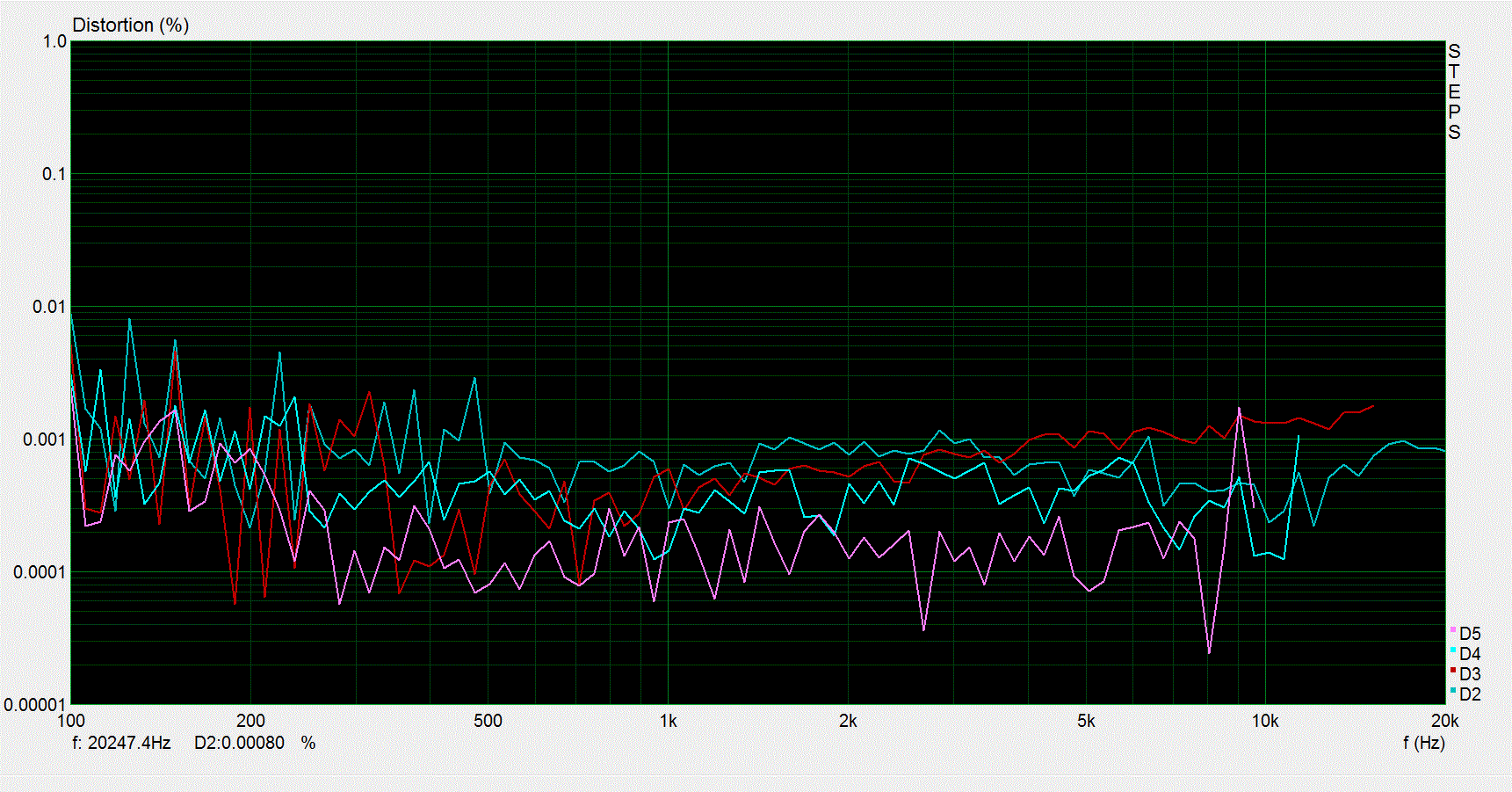The image size is (1512, 792).
Task: Click the 200 frequency tick label
Action: tap(250, 722)
